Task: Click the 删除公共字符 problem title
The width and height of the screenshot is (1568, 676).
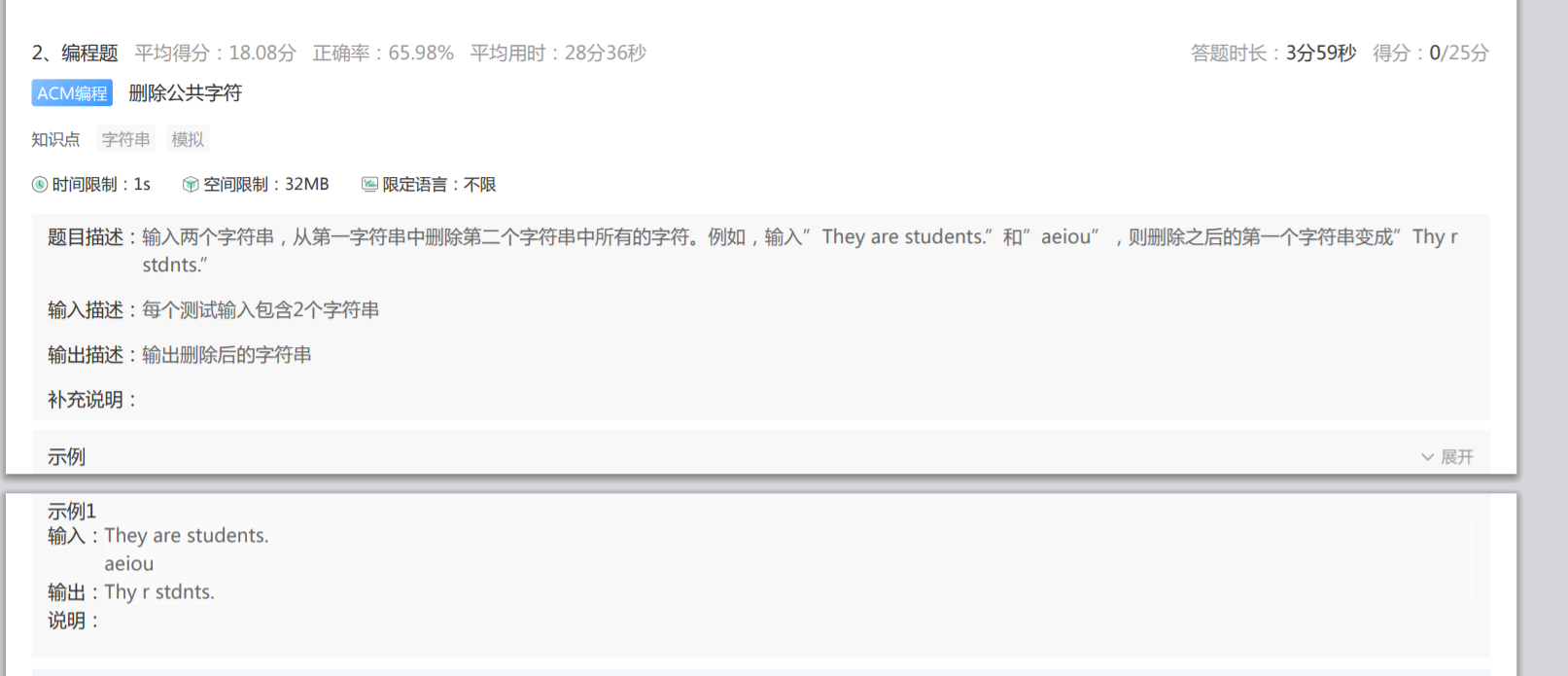Action: tap(185, 93)
